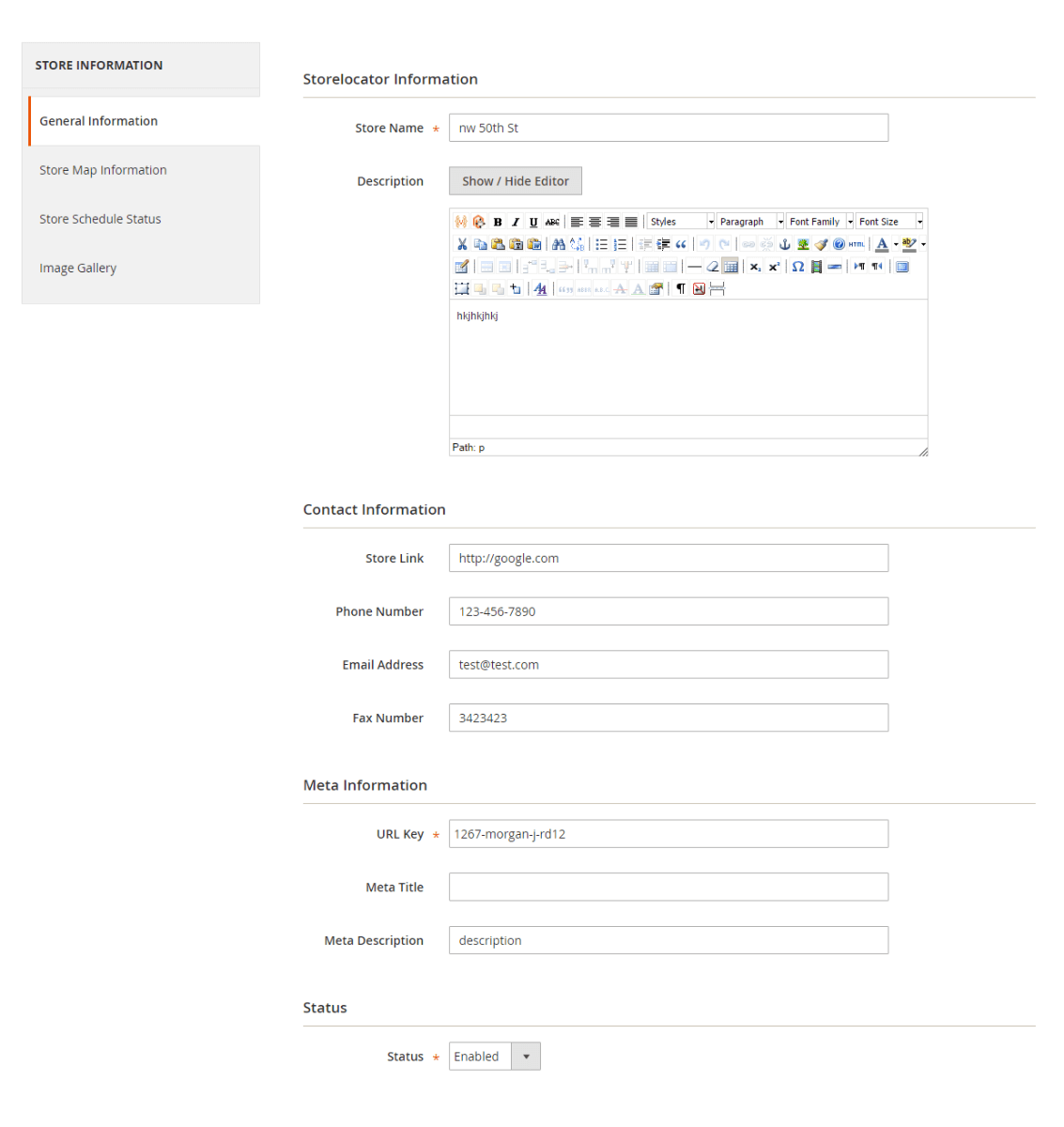Open the Status Enabled dropdown
Screen dimensions: 1064x1127
coord(494,1057)
